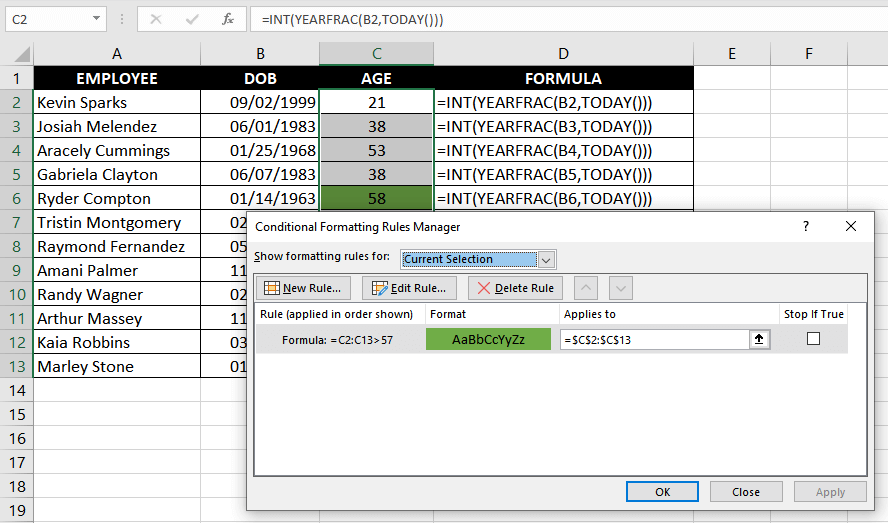This screenshot has height=523, width=888.
Task: Select cell with Josiah Melendez
Action: click(117, 126)
